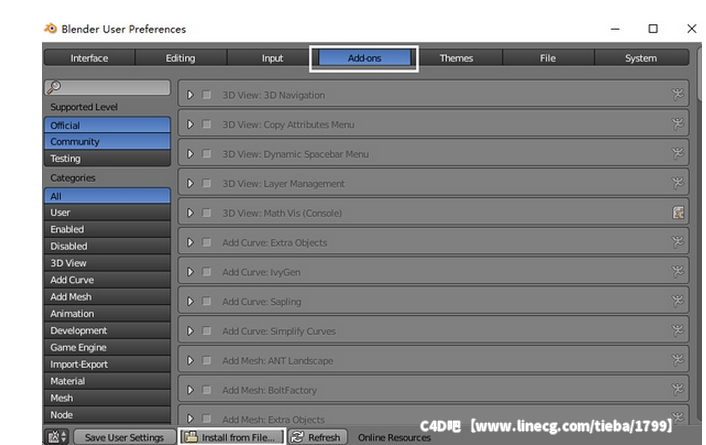
Task: Expand the Layer Management details
Action: pyautogui.click(x=190, y=183)
